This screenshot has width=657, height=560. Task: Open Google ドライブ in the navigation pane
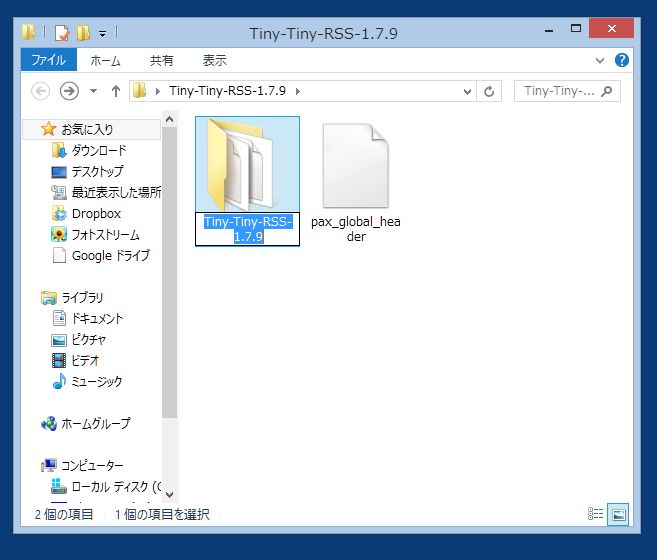(x=111, y=255)
